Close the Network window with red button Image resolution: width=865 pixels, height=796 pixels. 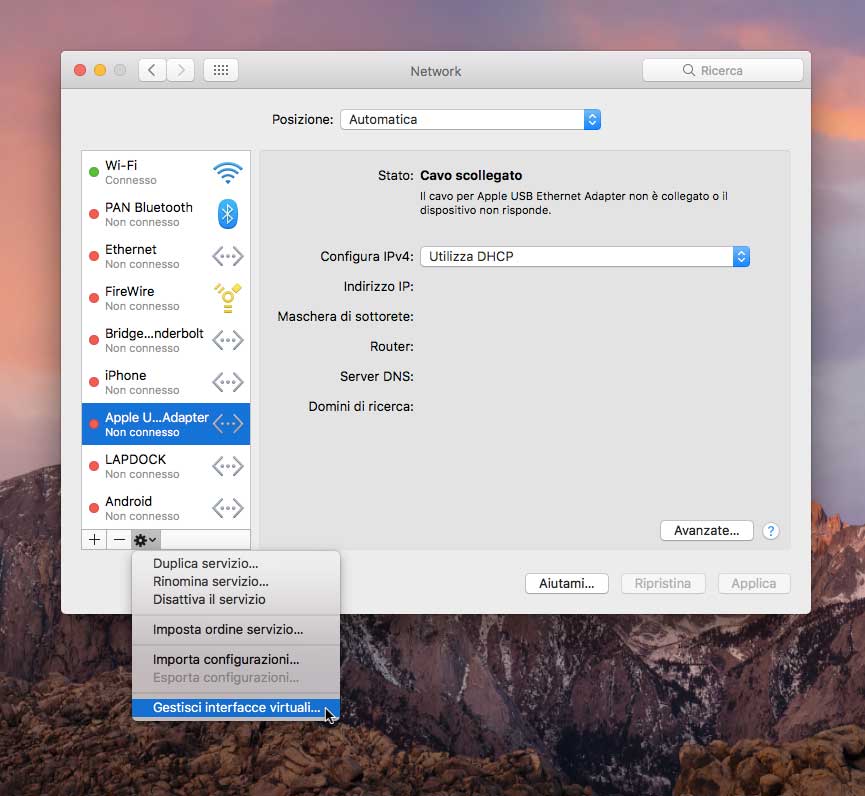[80, 70]
